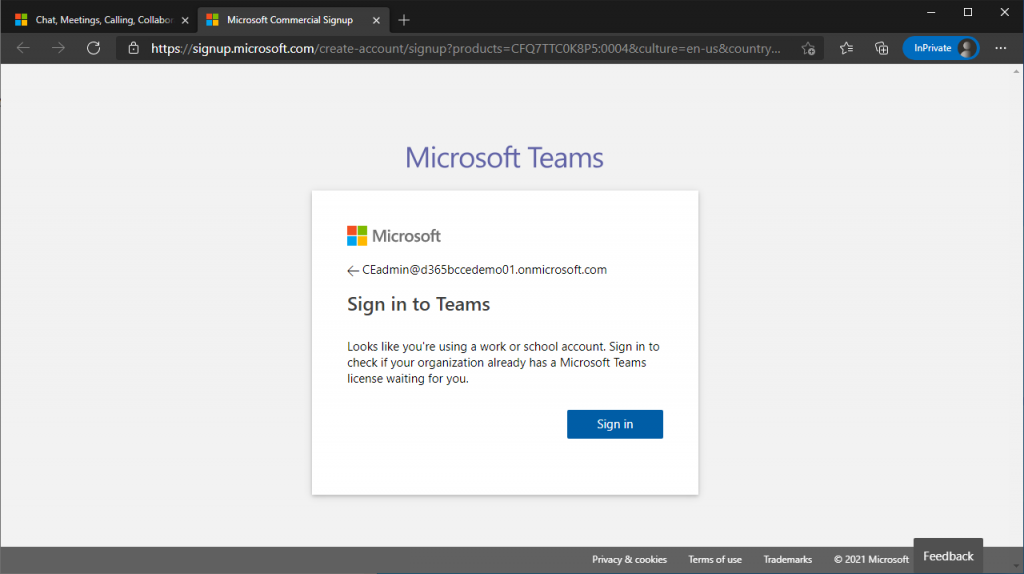The height and width of the screenshot is (574, 1024).
Task: Open the Feedback button
Action: [948, 556]
